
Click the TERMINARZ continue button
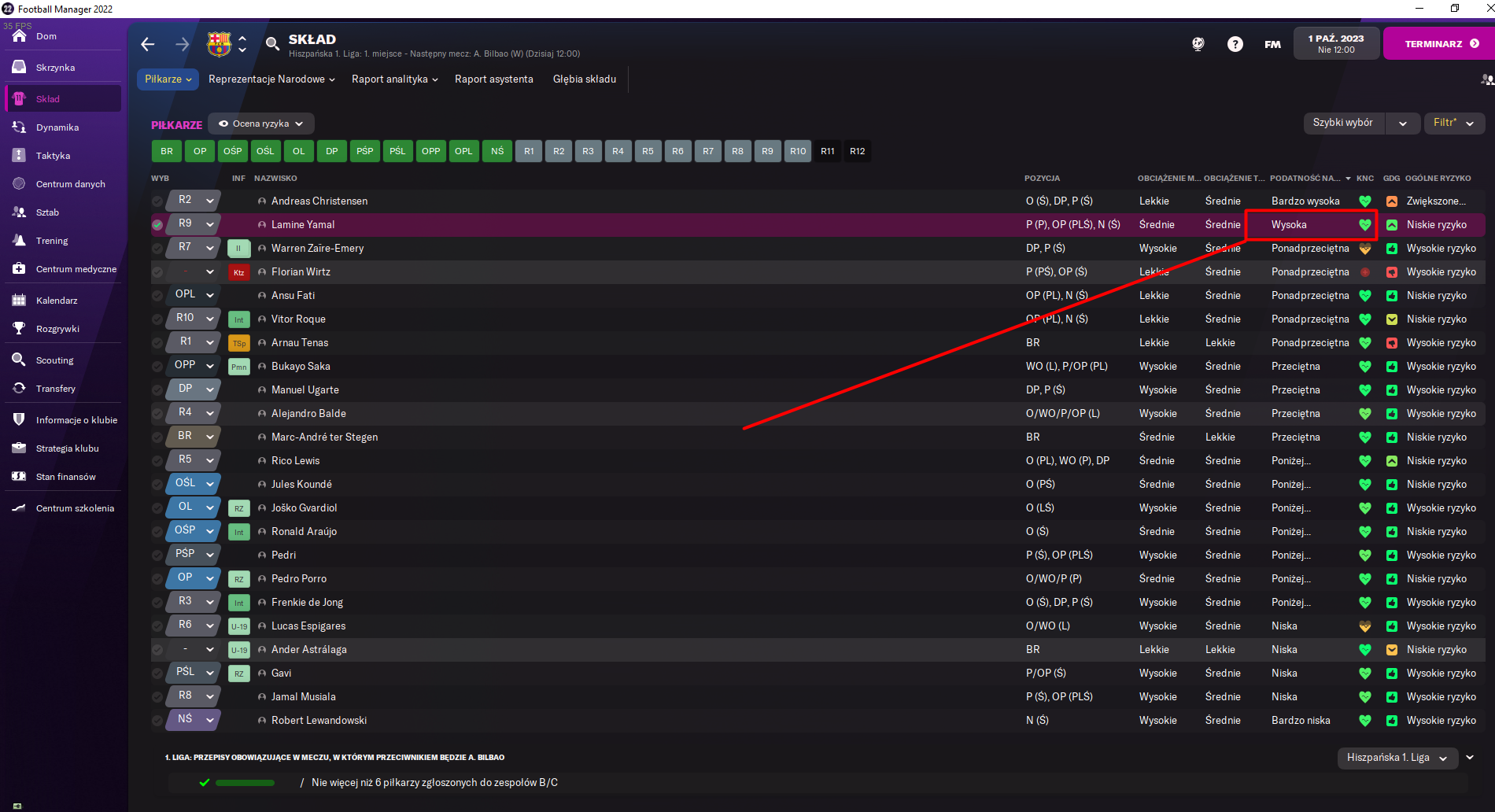point(1439,44)
